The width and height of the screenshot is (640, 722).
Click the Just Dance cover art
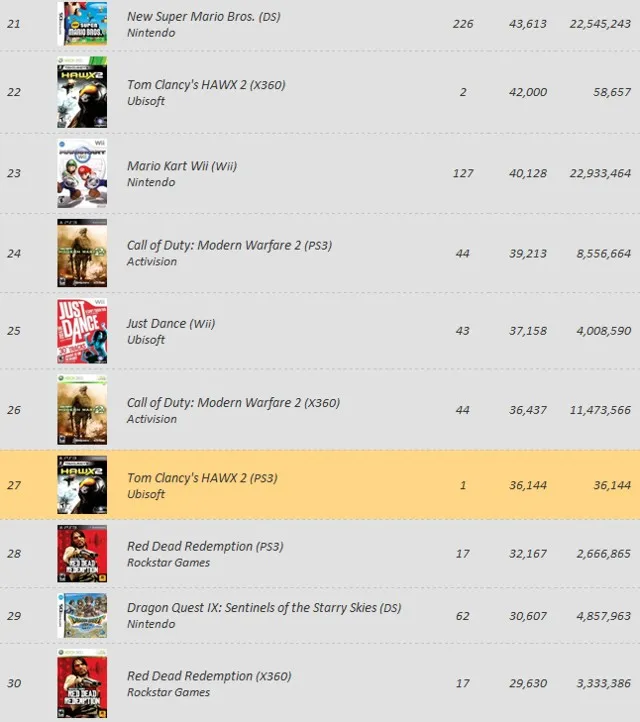(82, 331)
